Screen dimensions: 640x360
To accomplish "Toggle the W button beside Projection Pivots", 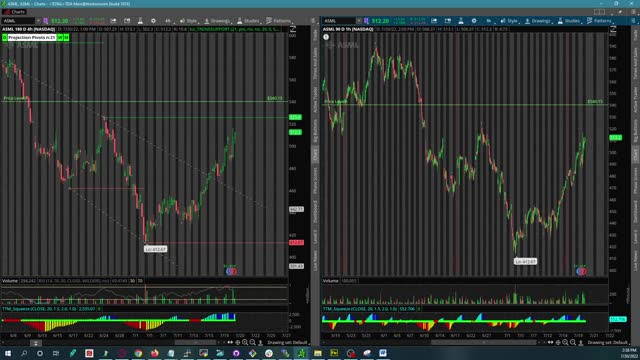I will click(x=60, y=38).
